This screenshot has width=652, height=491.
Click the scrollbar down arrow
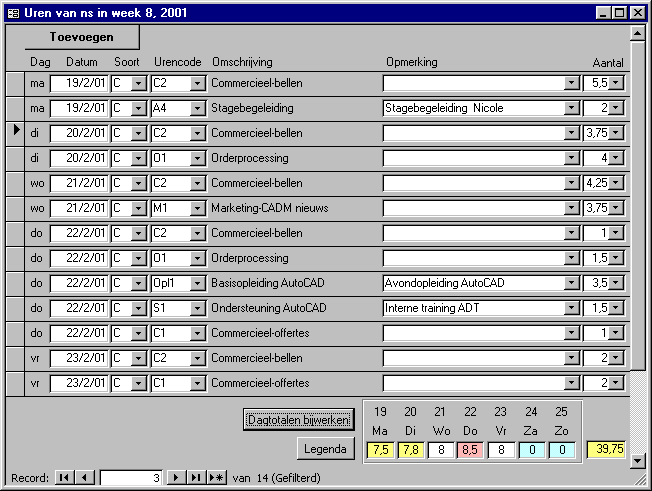[x=637, y=460]
